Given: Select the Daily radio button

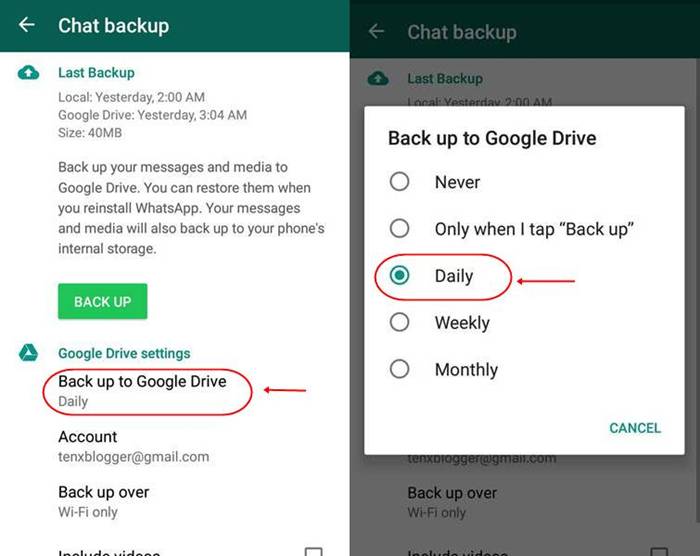Looking at the screenshot, I should [x=399, y=275].
